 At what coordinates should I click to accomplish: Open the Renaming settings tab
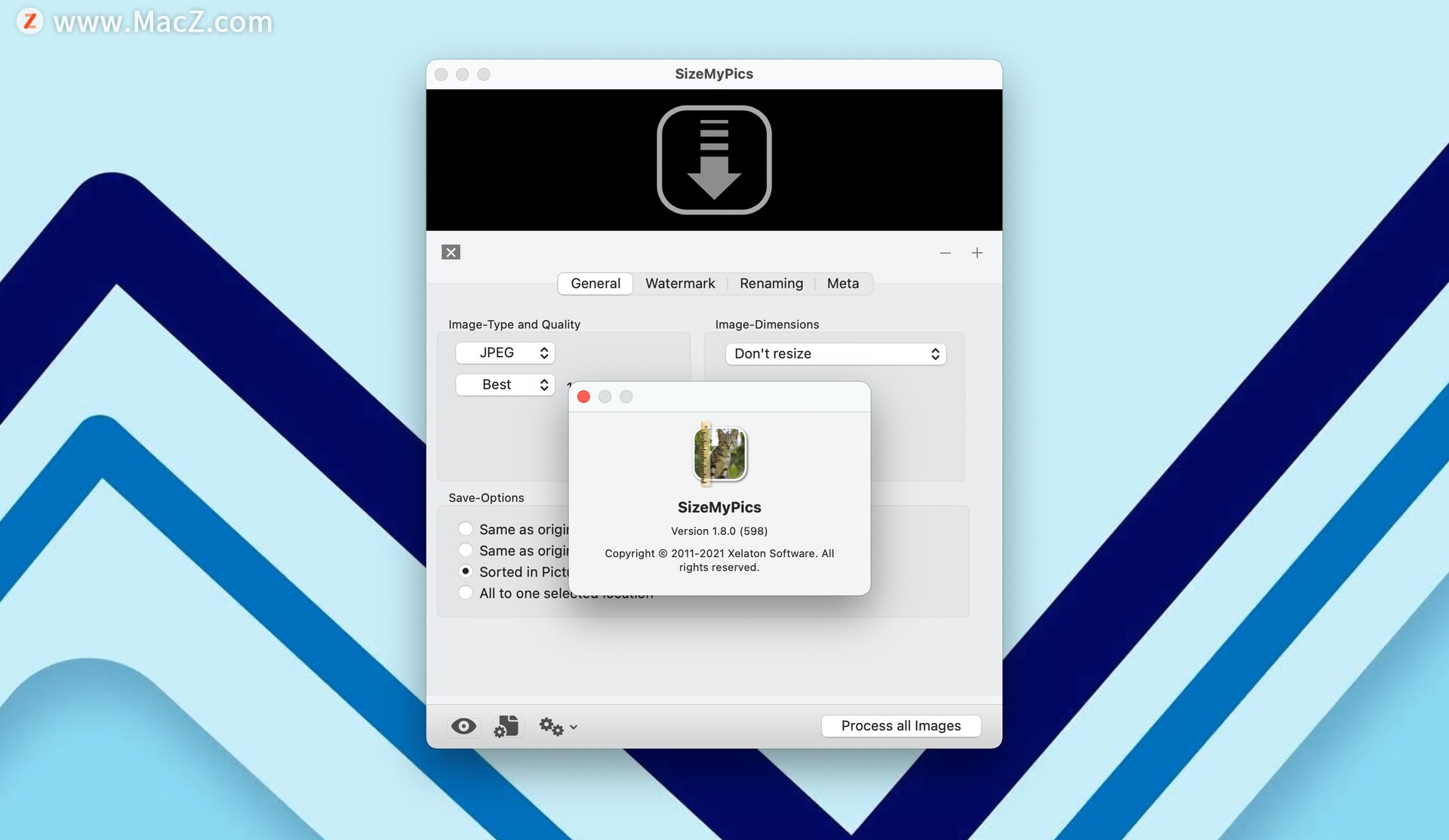click(x=771, y=283)
